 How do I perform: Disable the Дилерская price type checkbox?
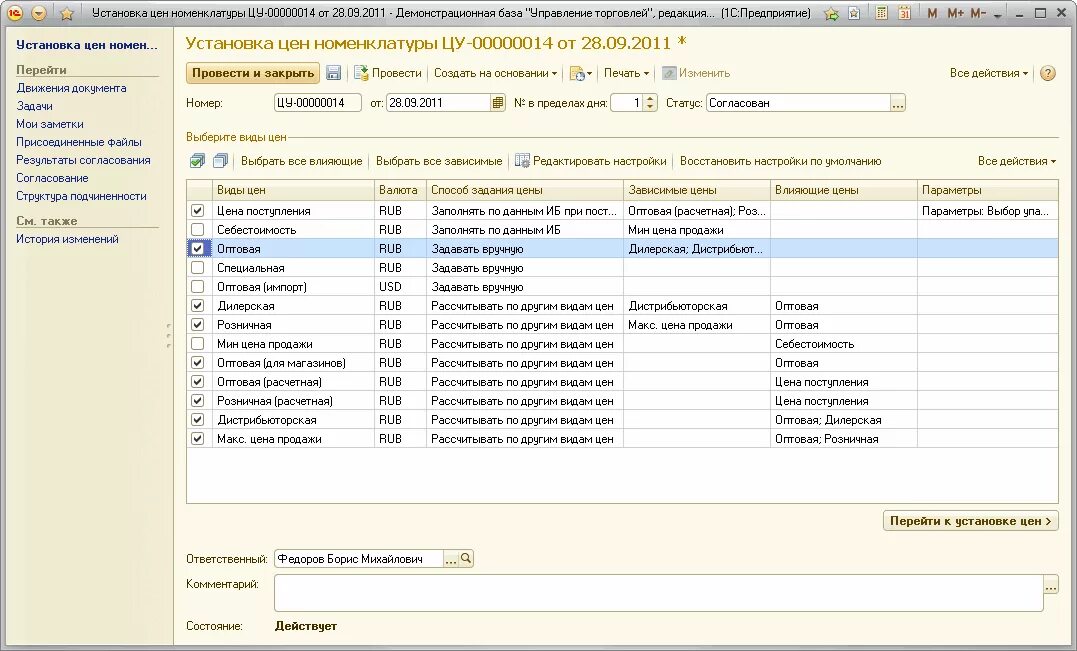[x=197, y=304]
